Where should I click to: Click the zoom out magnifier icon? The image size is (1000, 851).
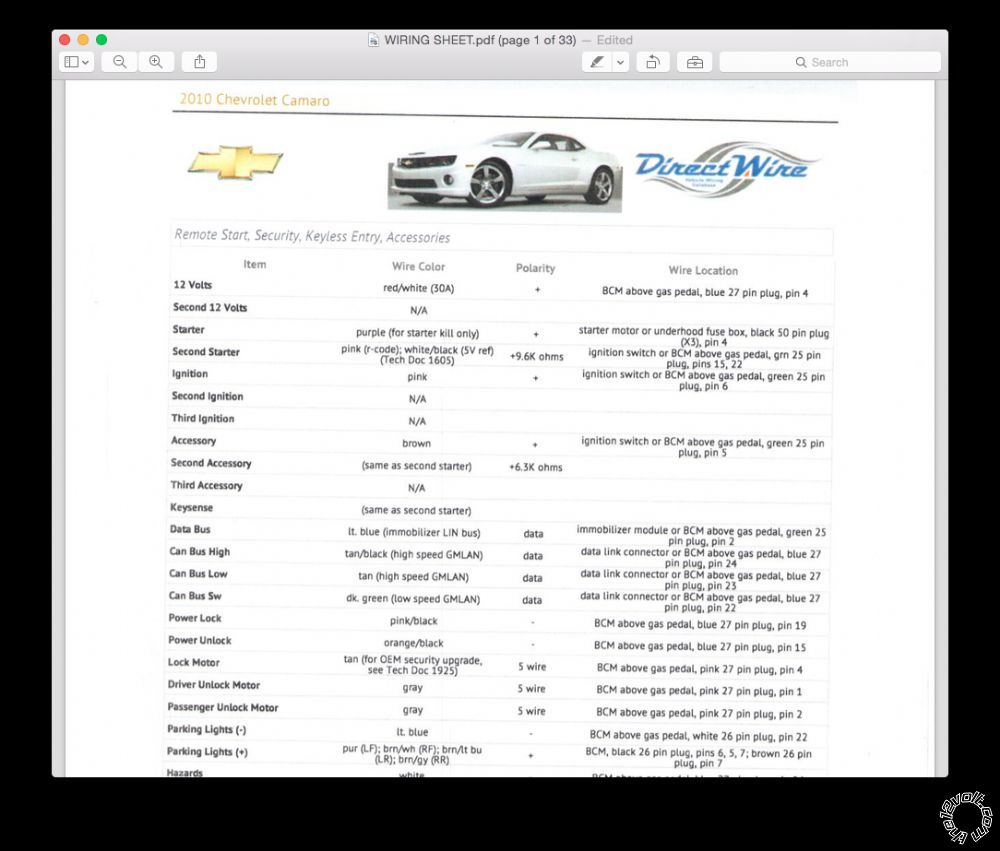tap(119, 62)
